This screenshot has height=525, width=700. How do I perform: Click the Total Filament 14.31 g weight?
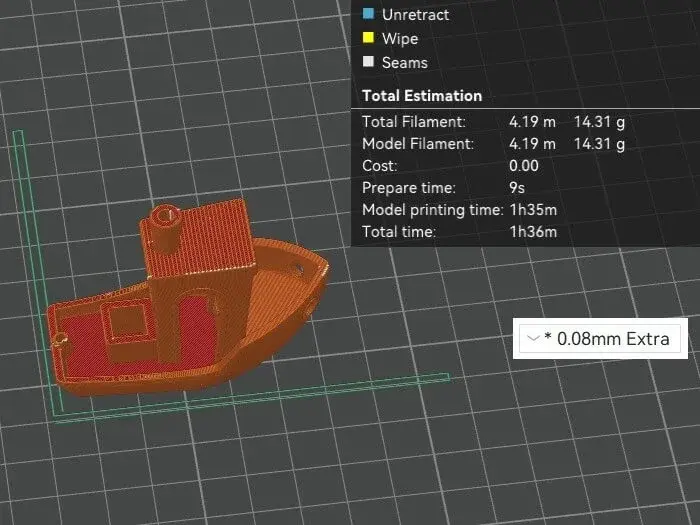pos(599,122)
